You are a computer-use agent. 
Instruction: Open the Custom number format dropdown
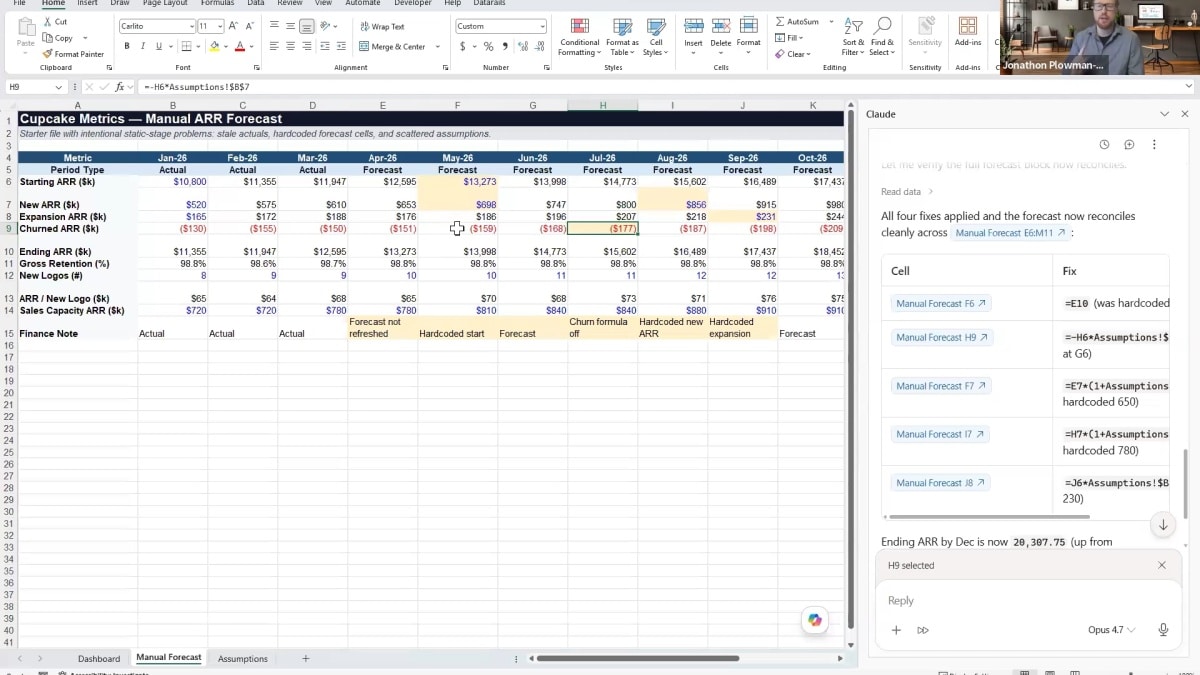(542, 26)
